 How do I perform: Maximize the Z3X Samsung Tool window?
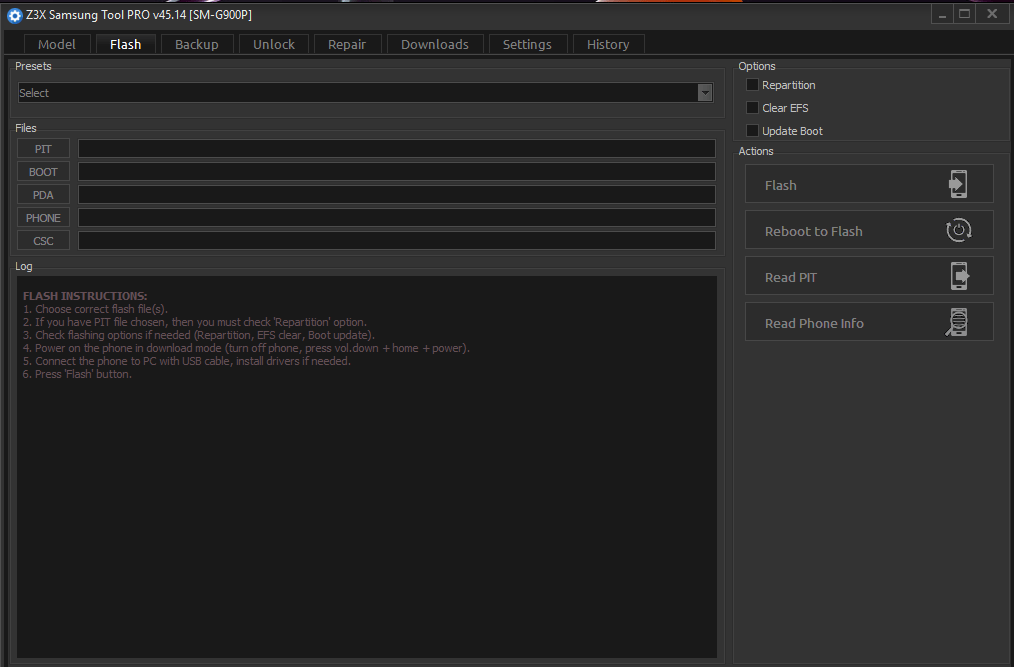[964, 14]
